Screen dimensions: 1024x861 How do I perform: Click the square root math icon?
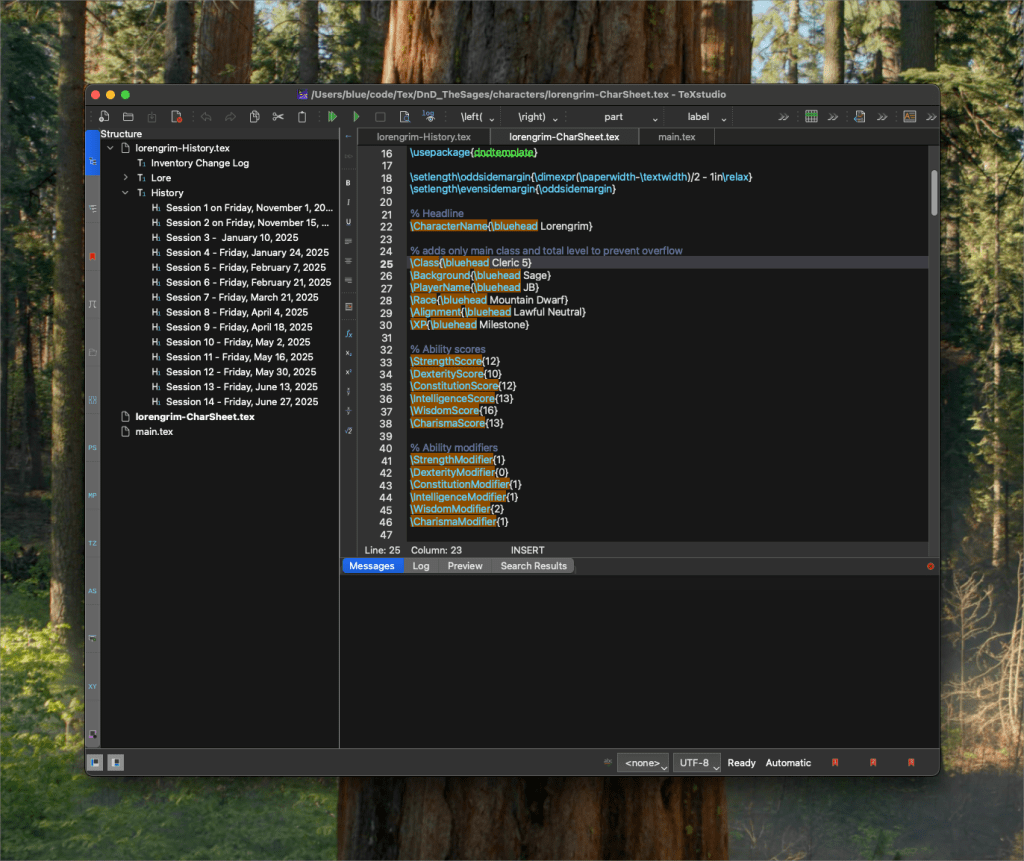click(348, 430)
